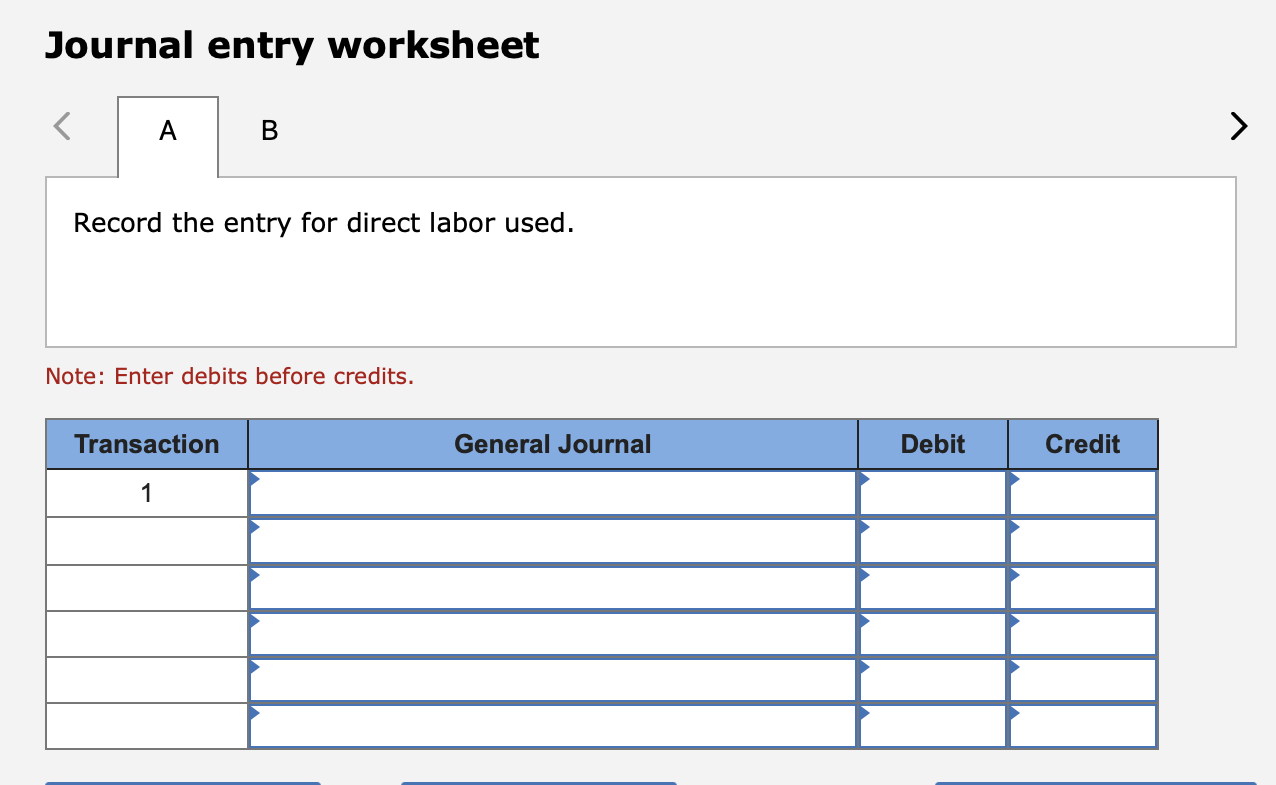Viewport: 1276px width, 785px height.
Task: Select tab A
Action: point(167,130)
